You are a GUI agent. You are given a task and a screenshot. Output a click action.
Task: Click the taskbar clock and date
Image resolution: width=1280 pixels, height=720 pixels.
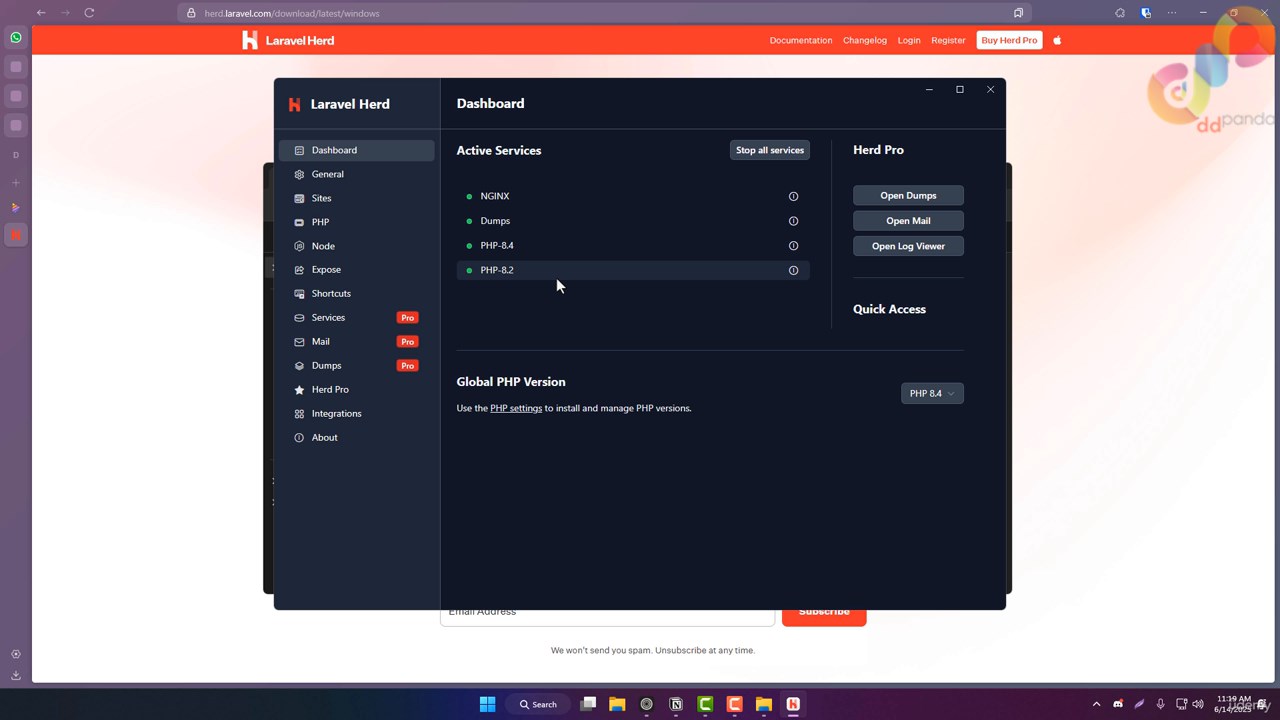click(x=1234, y=704)
